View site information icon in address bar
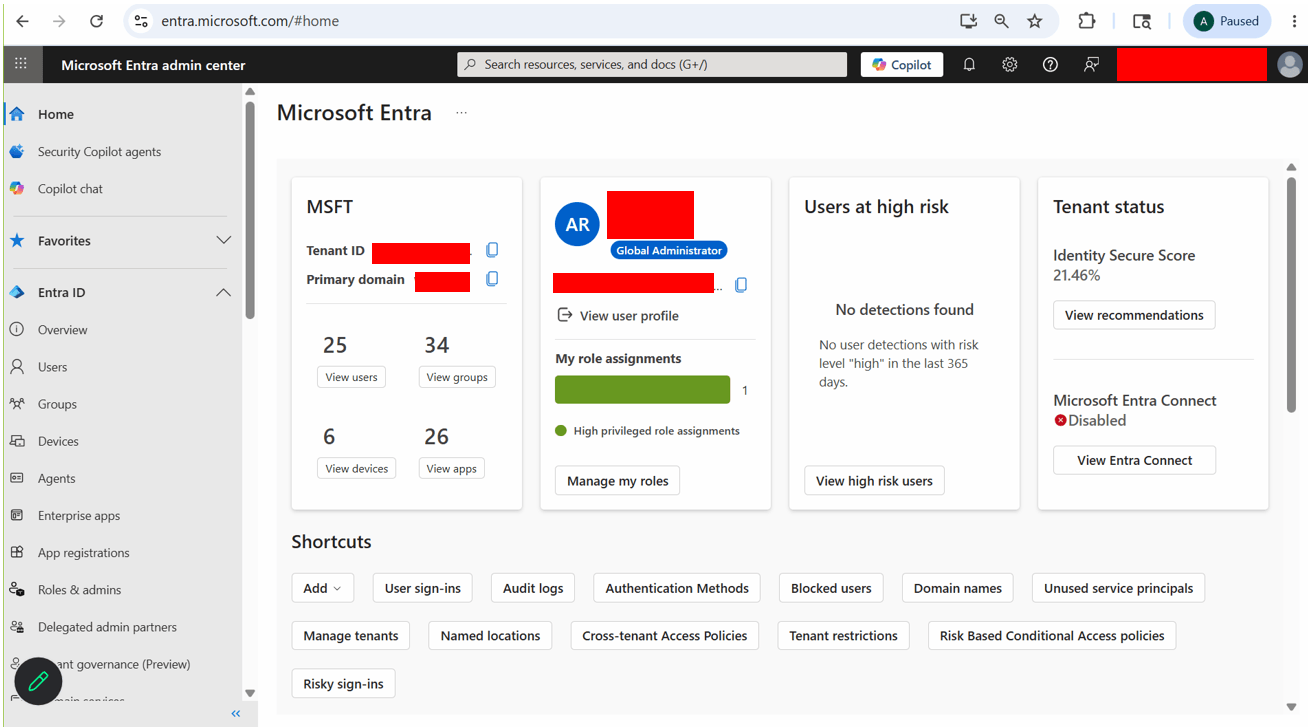1308x727 pixels. pos(141,21)
